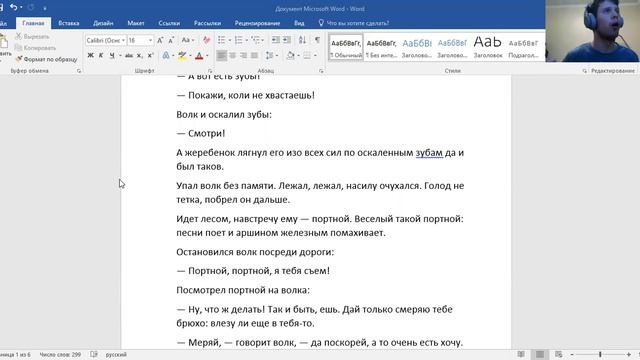Image resolution: width=640 pixels, height=360 pixels.
Task: Justify text alignment
Action: click(x=254, y=55)
